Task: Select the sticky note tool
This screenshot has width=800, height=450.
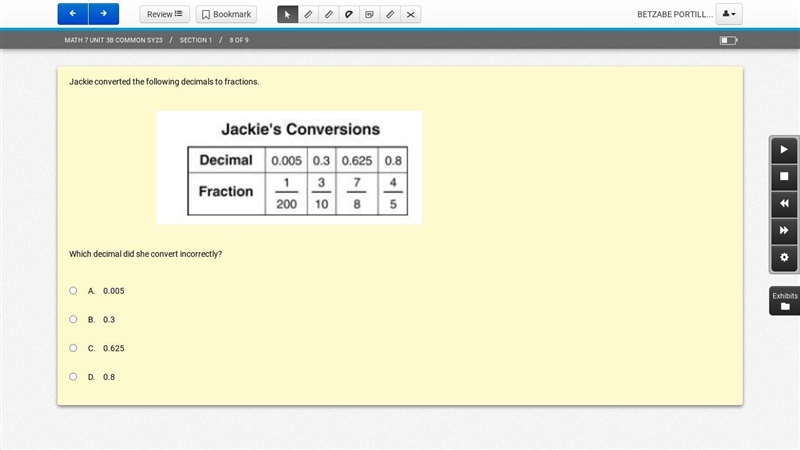Action: tap(369, 14)
